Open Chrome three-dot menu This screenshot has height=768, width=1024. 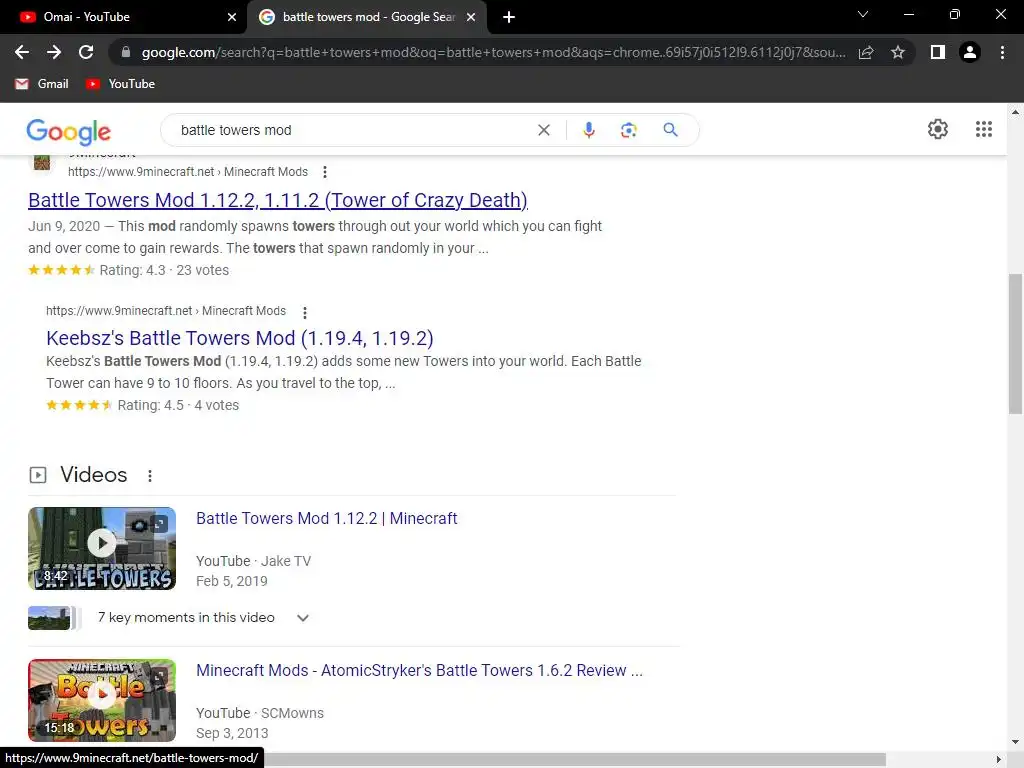[x=1002, y=52]
